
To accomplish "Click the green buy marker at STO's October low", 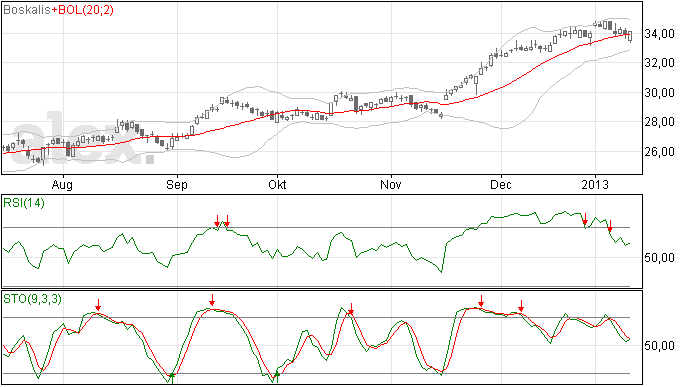I will coord(277,376).
